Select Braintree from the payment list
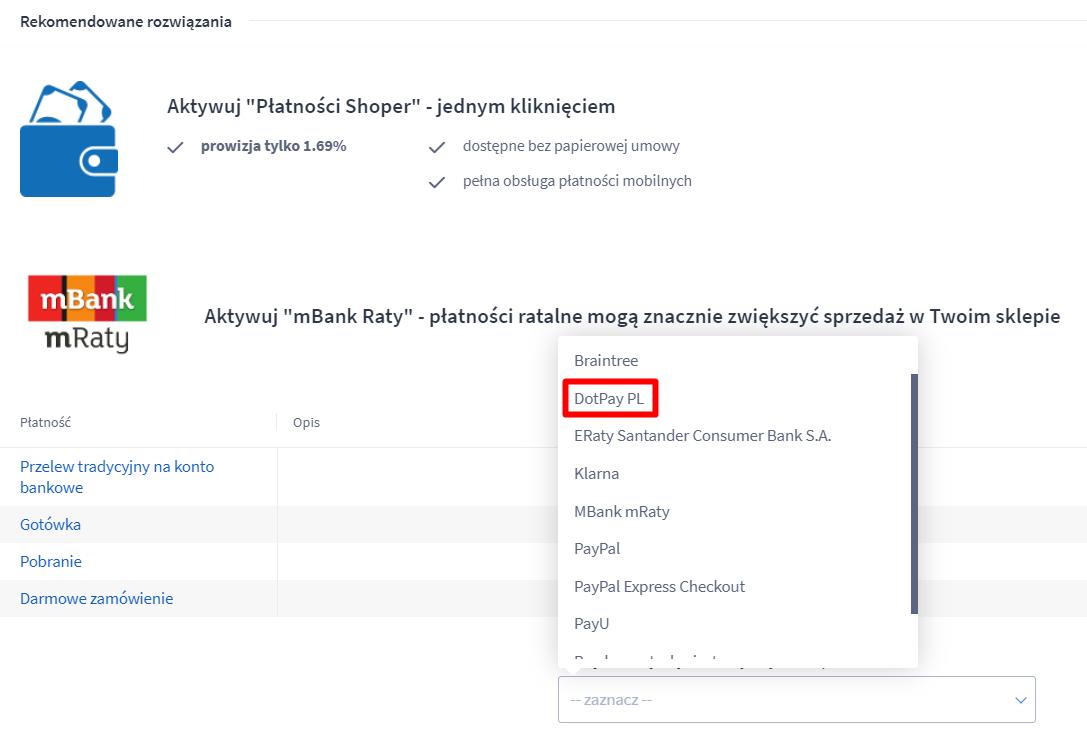Viewport: 1087px width, 741px height. coord(606,360)
